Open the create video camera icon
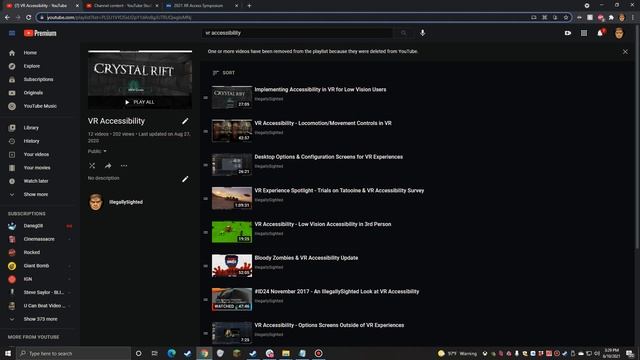Image resolution: width=640 pixels, height=360 pixels. pos(568,33)
